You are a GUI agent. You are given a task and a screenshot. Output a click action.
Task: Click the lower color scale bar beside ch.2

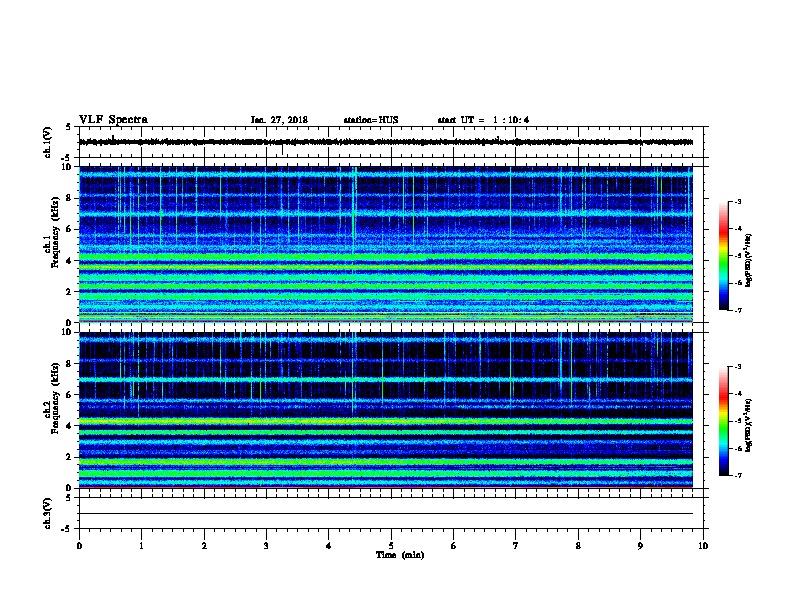(x=724, y=421)
